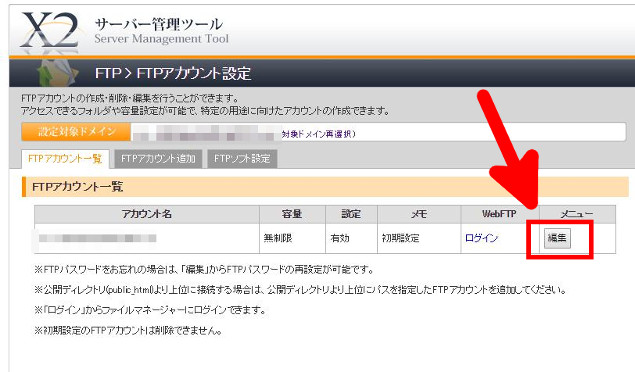635x372 pixels.
Task: Open the WebFTP ログイン link
Action: (x=481, y=238)
